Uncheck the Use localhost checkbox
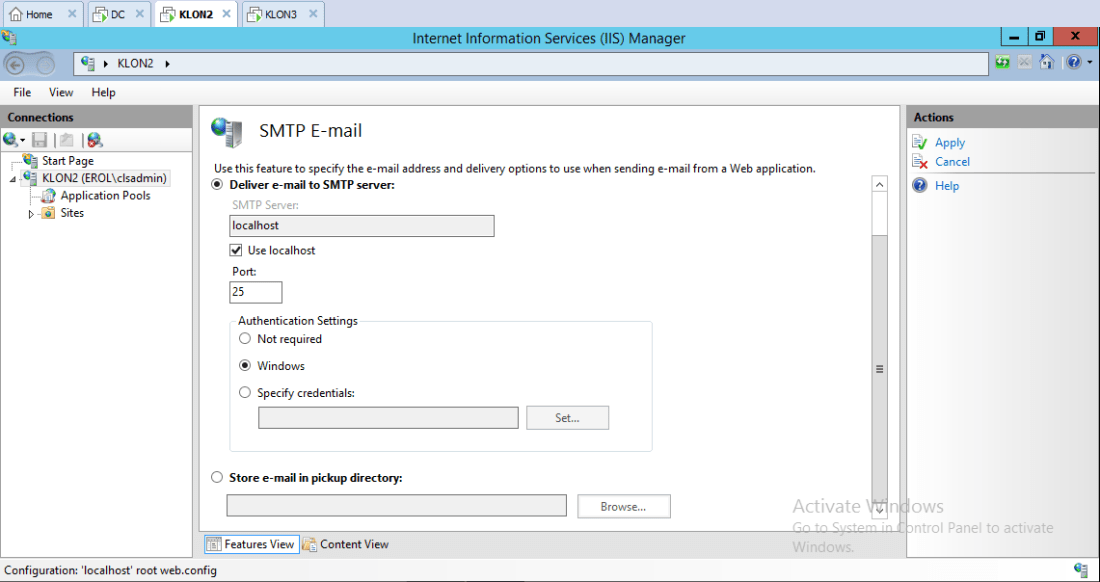 (x=236, y=250)
